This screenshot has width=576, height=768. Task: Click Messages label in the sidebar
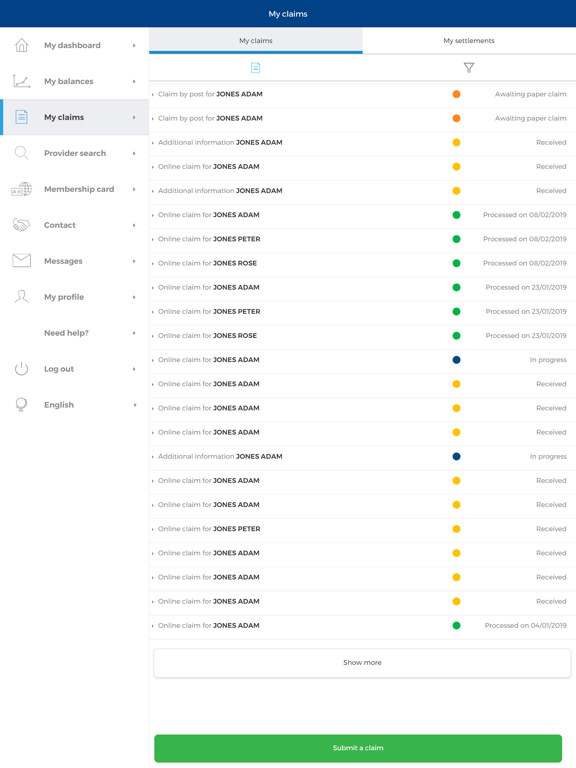(63, 261)
